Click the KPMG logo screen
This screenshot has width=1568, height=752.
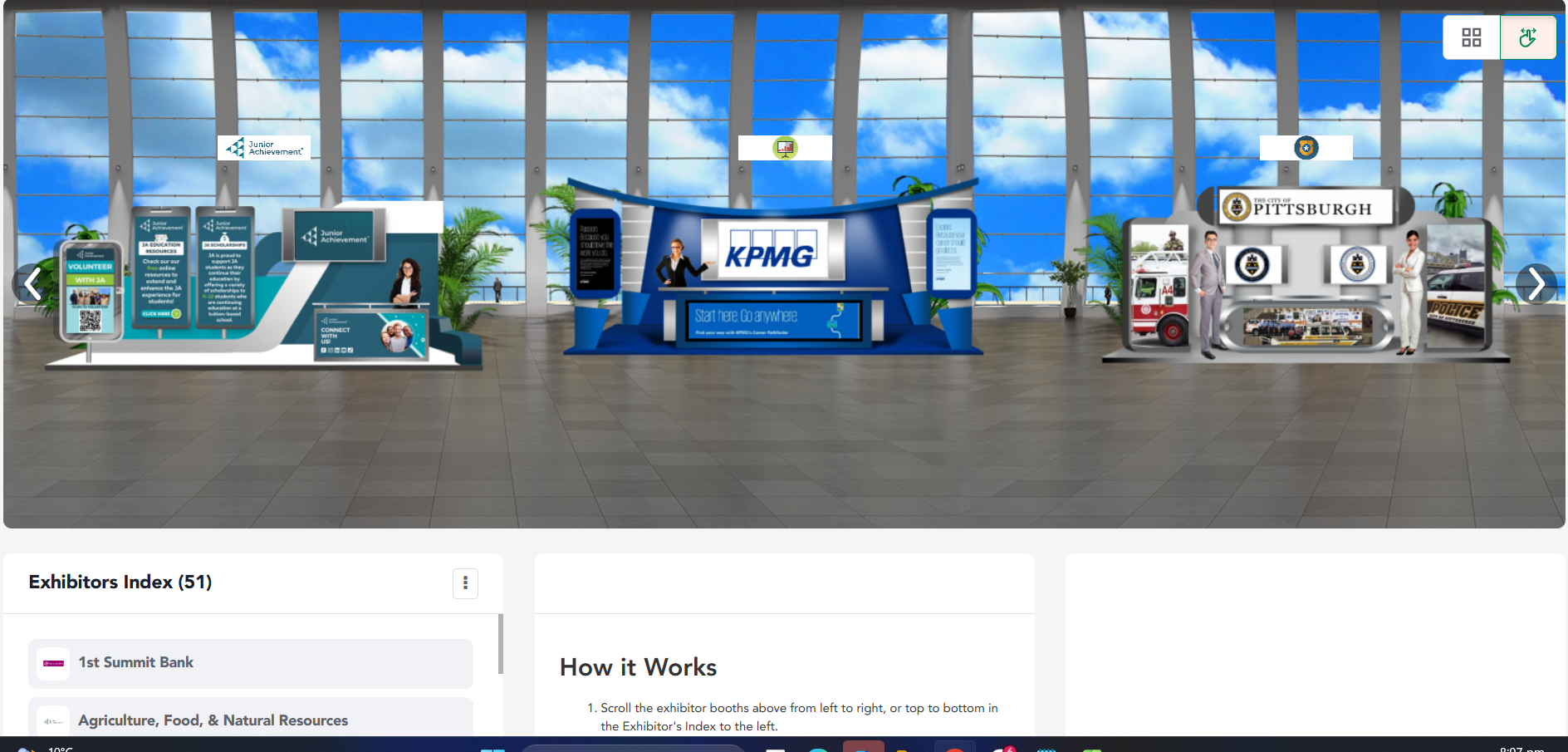[x=772, y=249]
